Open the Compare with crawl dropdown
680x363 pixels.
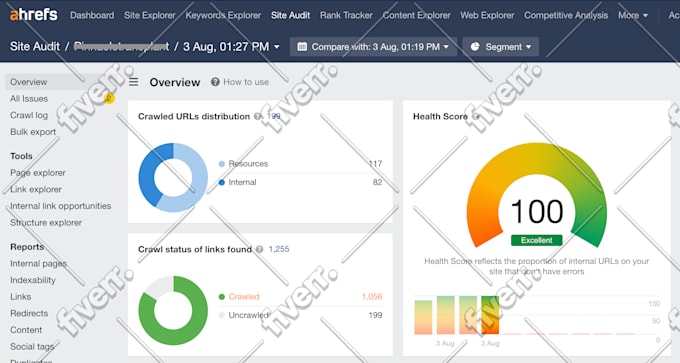373,46
